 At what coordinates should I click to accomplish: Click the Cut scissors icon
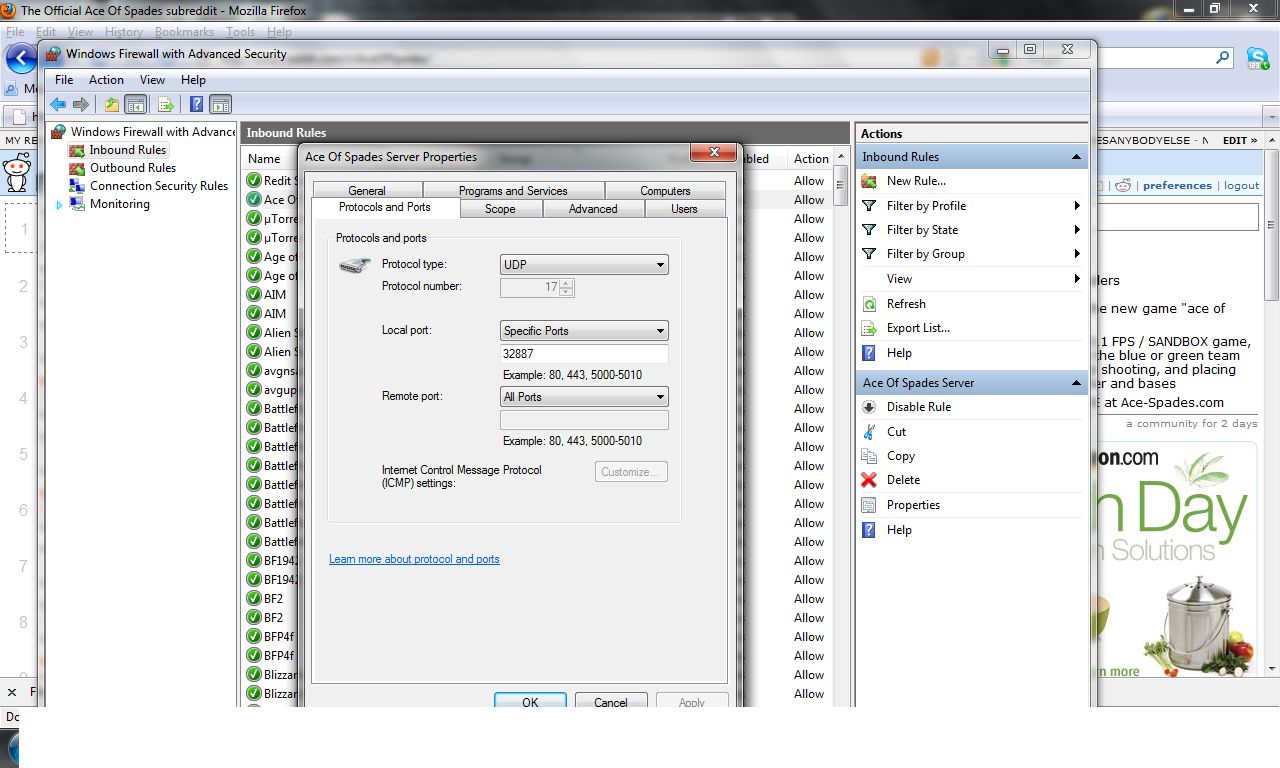point(869,431)
